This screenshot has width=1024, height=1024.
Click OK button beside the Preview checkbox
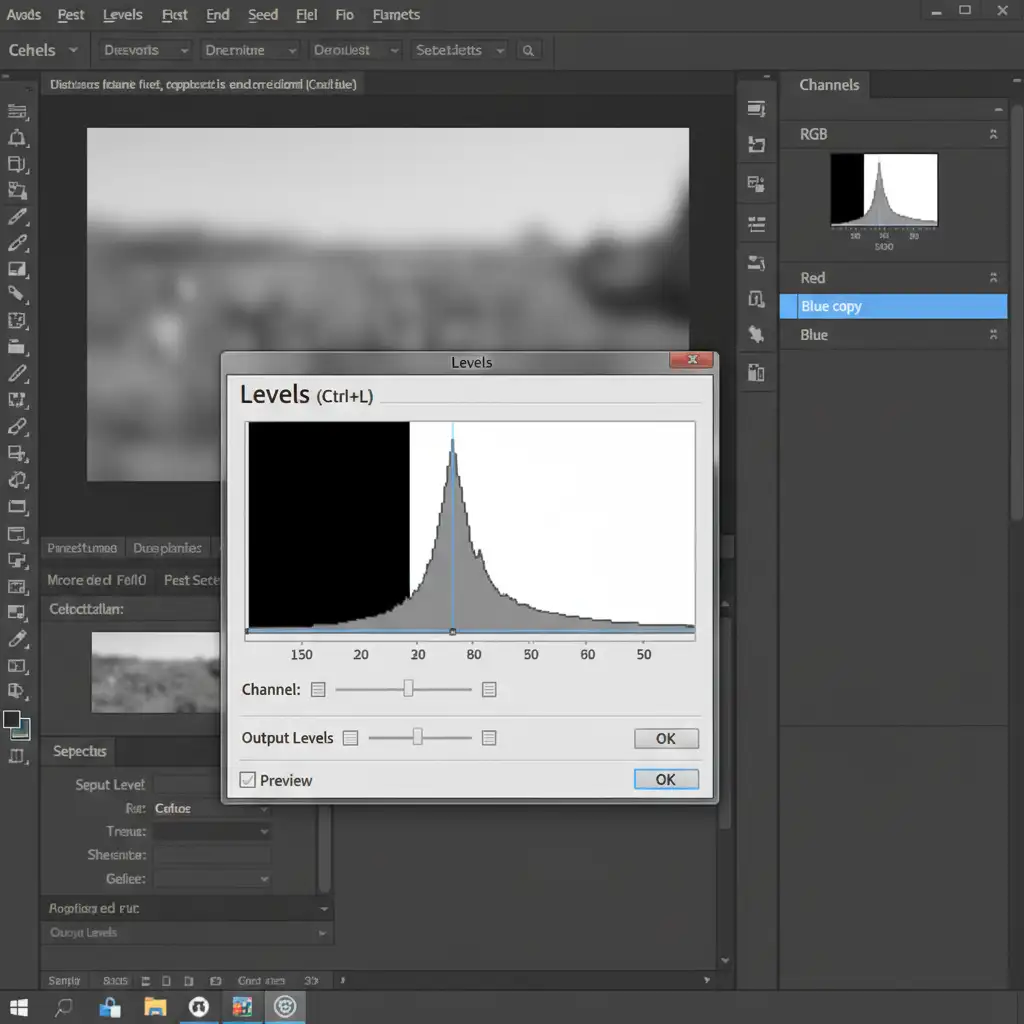point(665,779)
